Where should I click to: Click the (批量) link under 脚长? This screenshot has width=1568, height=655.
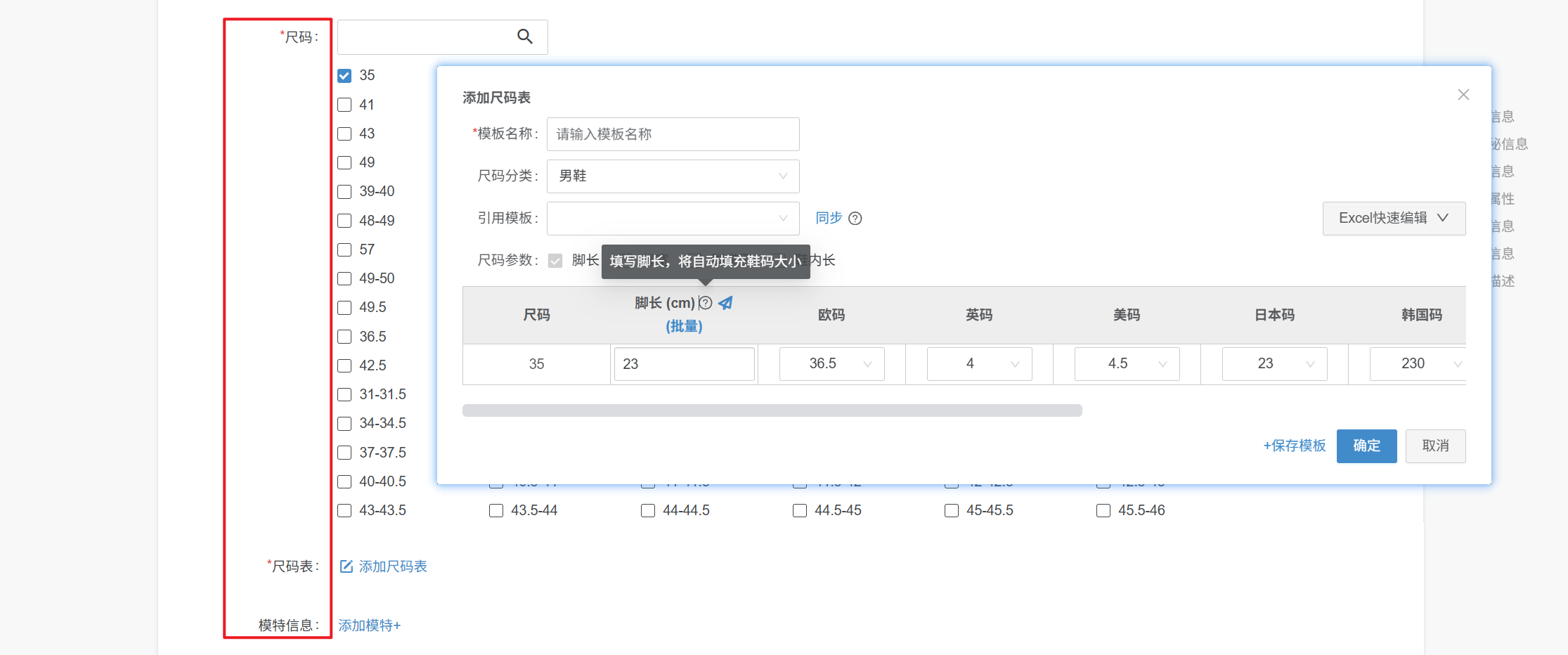pos(684,326)
